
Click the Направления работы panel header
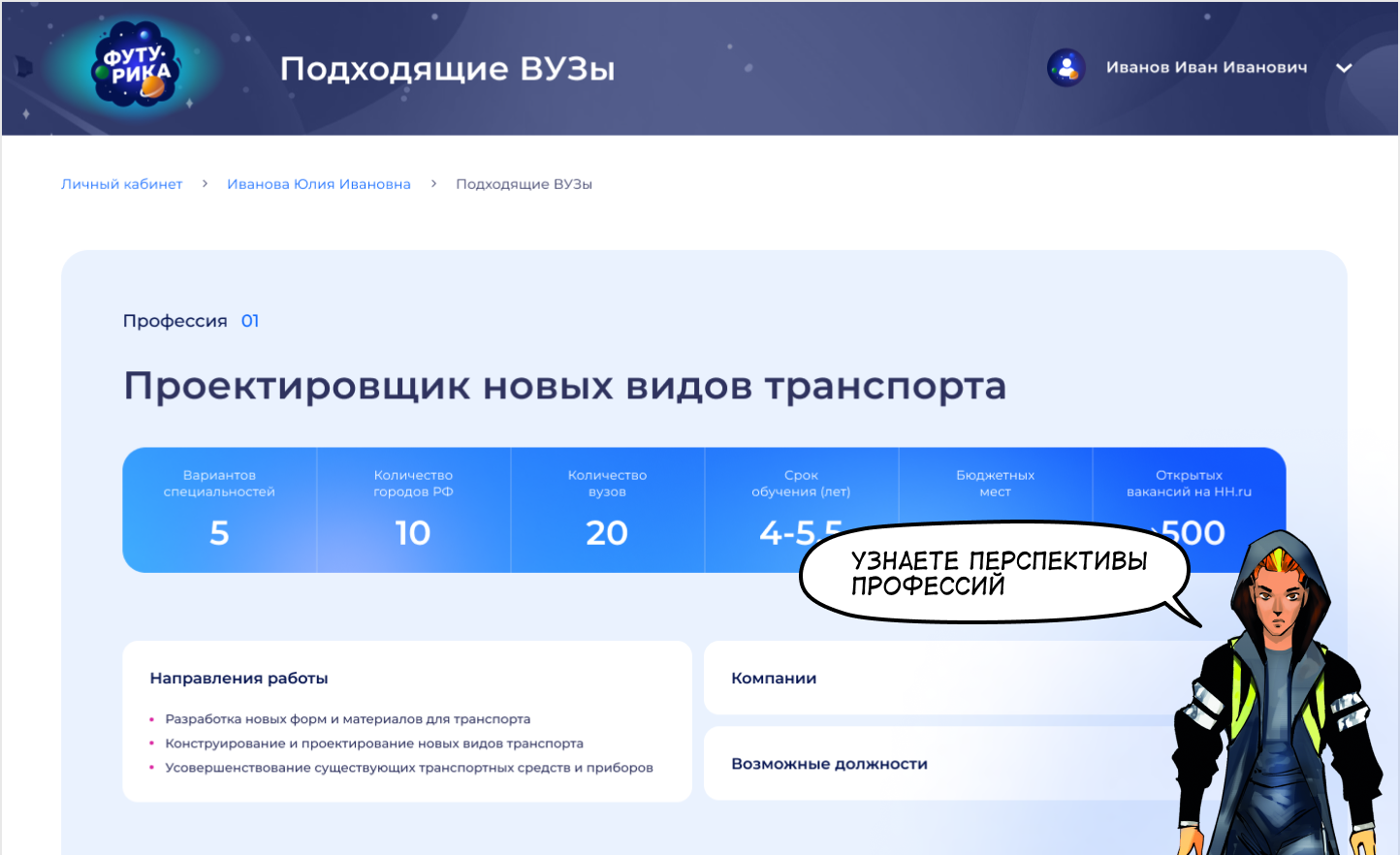pos(239,678)
